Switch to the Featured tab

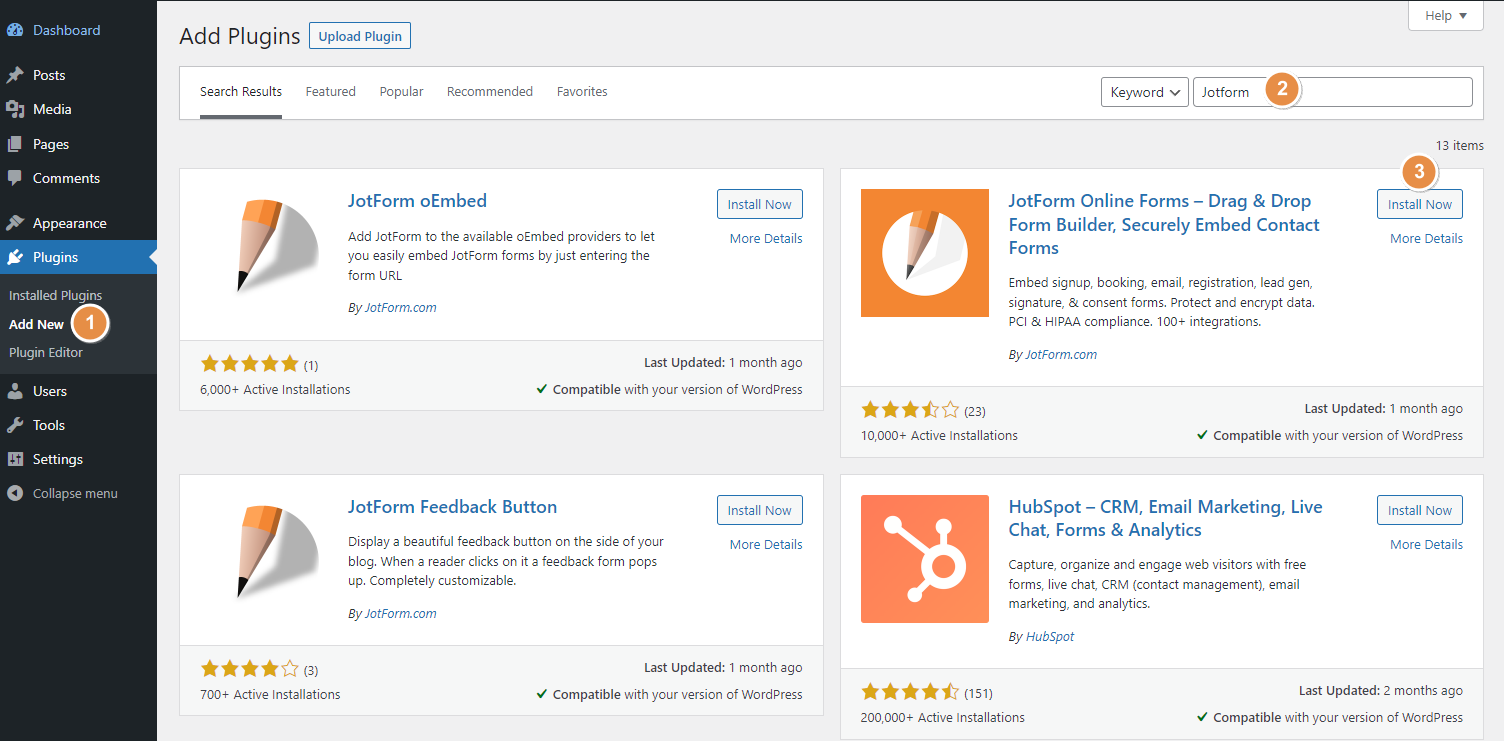point(331,92)
